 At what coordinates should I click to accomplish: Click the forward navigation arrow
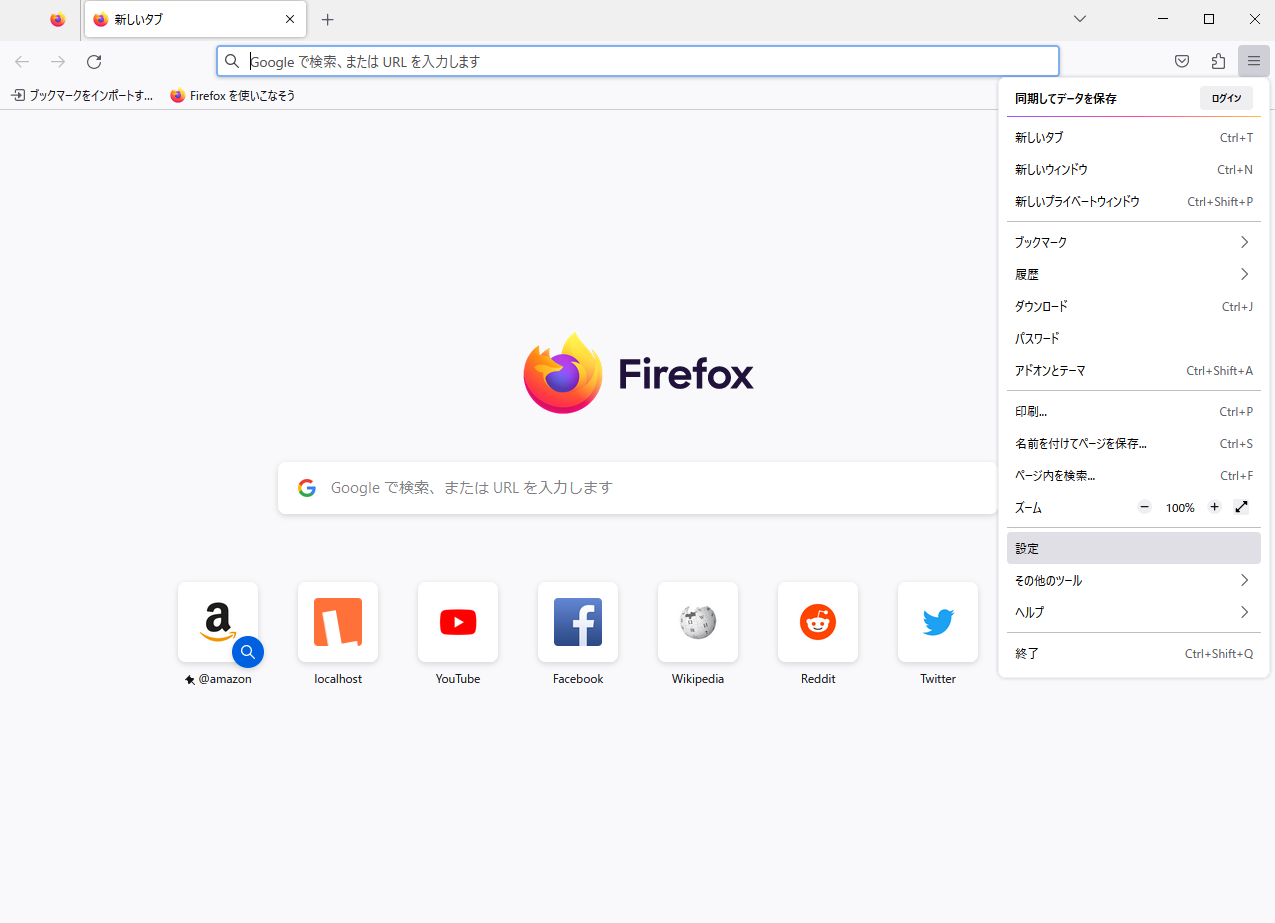point(58,62)
